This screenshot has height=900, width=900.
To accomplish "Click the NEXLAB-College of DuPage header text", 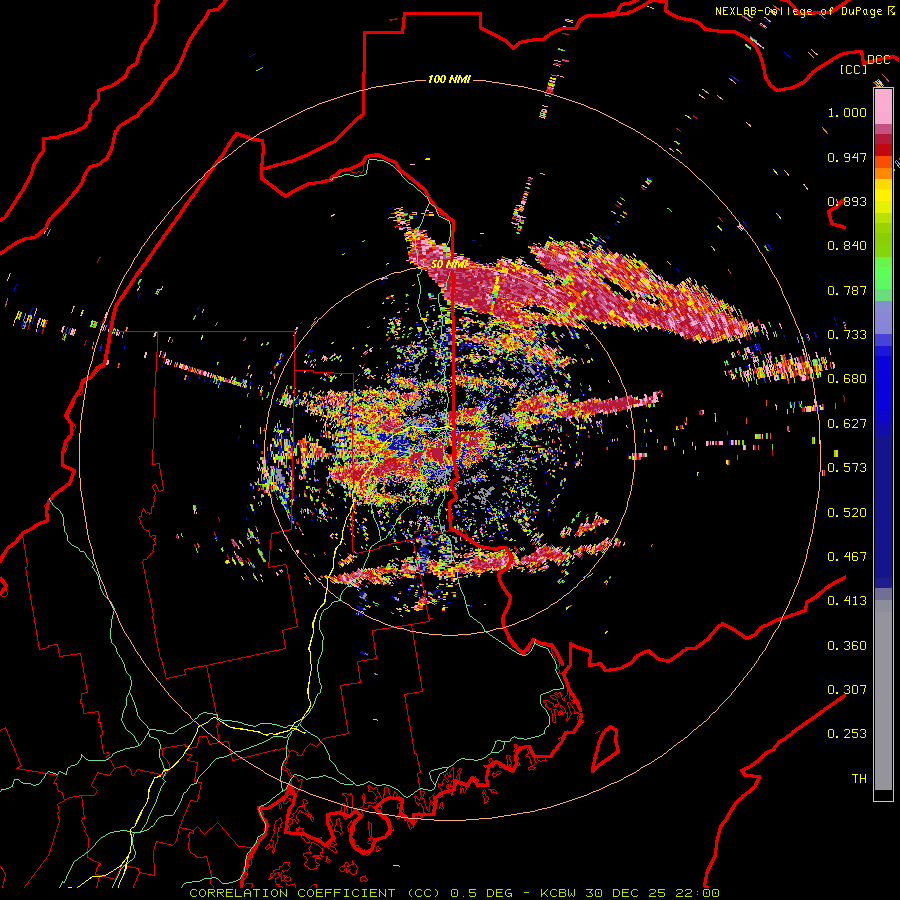I will 798,11.
